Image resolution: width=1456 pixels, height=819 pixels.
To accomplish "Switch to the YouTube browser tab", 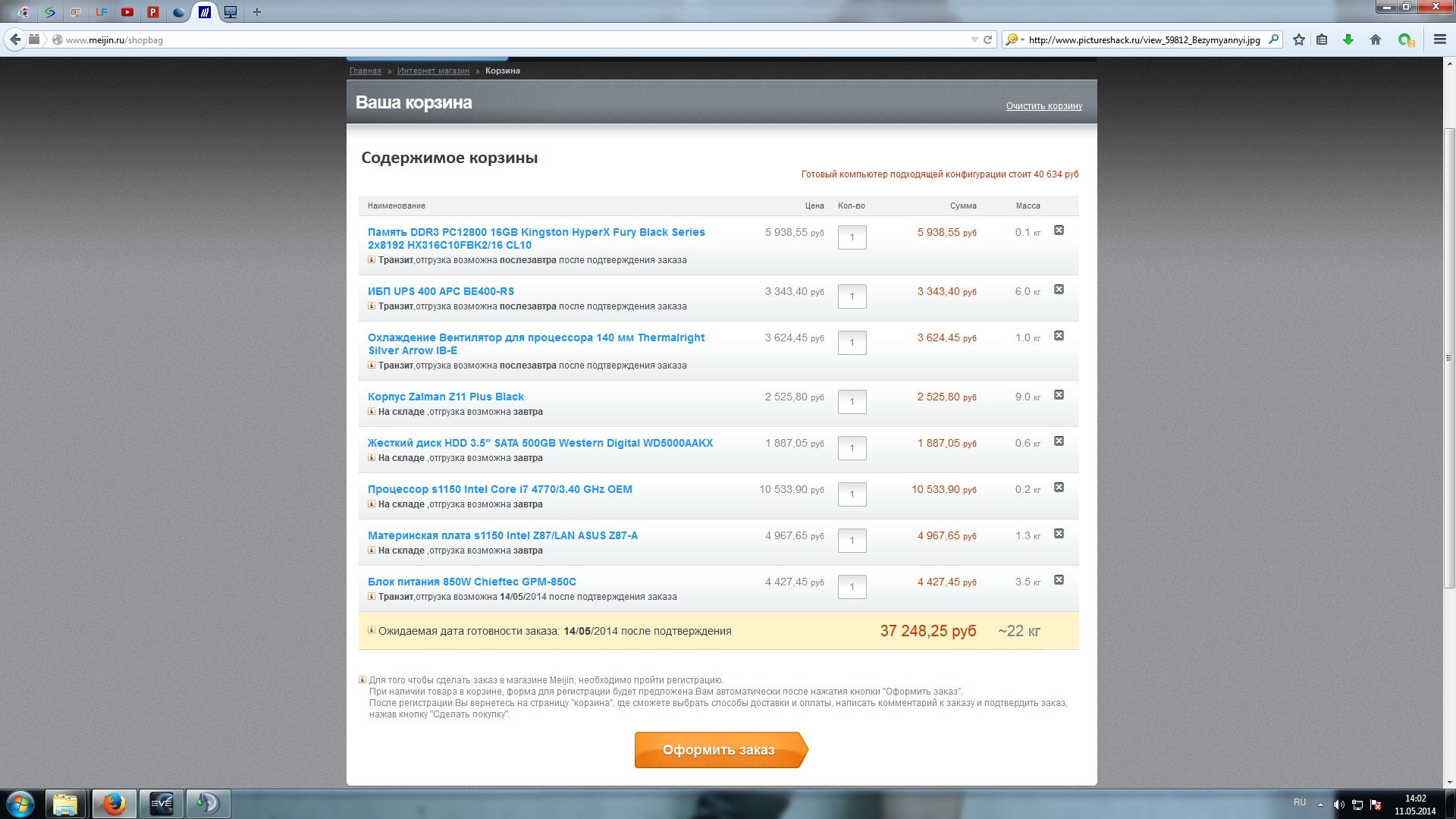I will coord(127,12).
